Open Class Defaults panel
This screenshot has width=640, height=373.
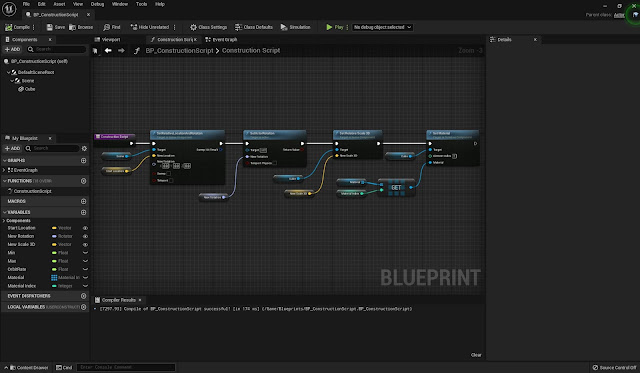click(253, 27)
